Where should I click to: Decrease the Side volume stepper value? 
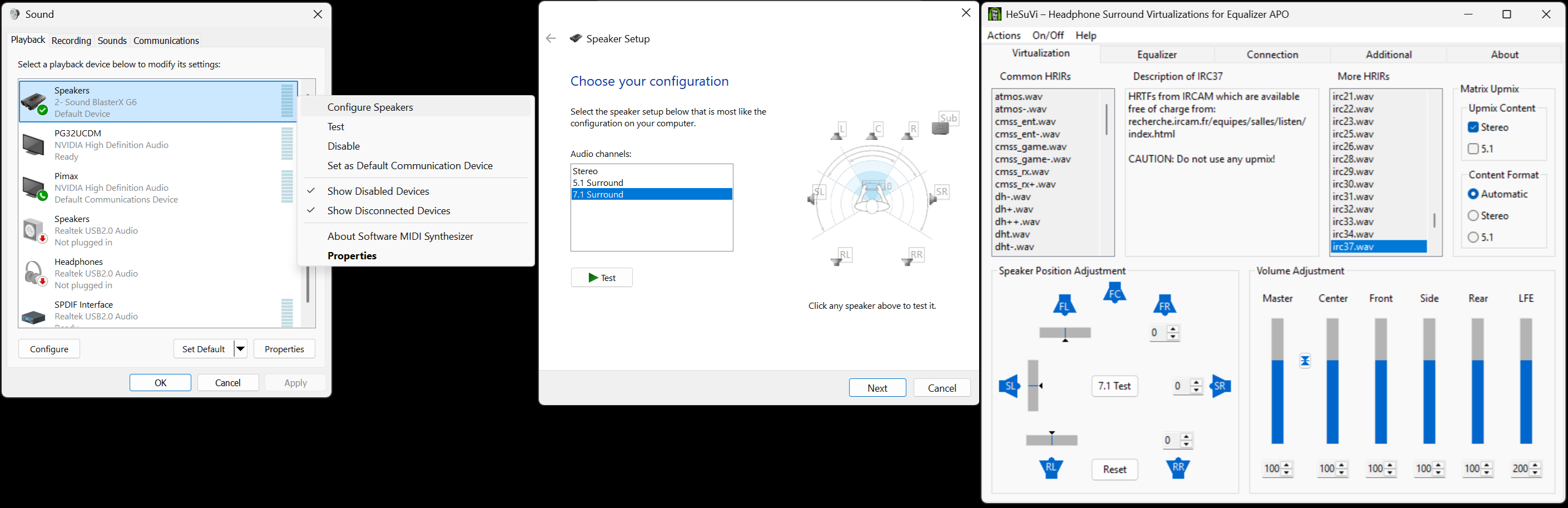(1438, 473)
